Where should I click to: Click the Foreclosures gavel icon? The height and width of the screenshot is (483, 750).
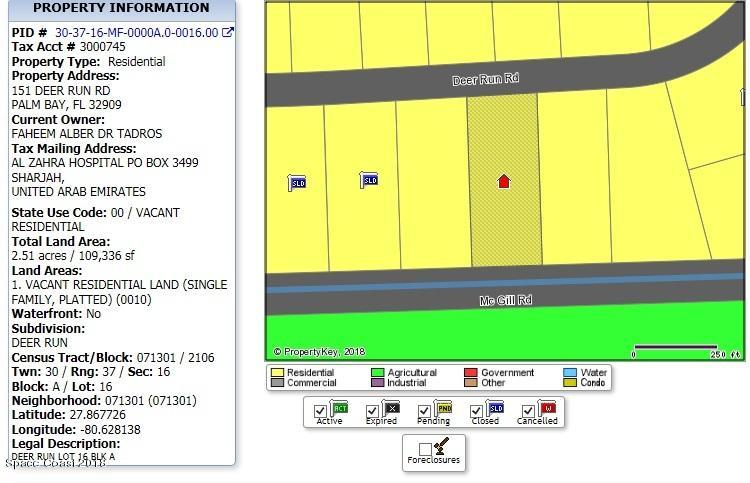coord(441,446)
